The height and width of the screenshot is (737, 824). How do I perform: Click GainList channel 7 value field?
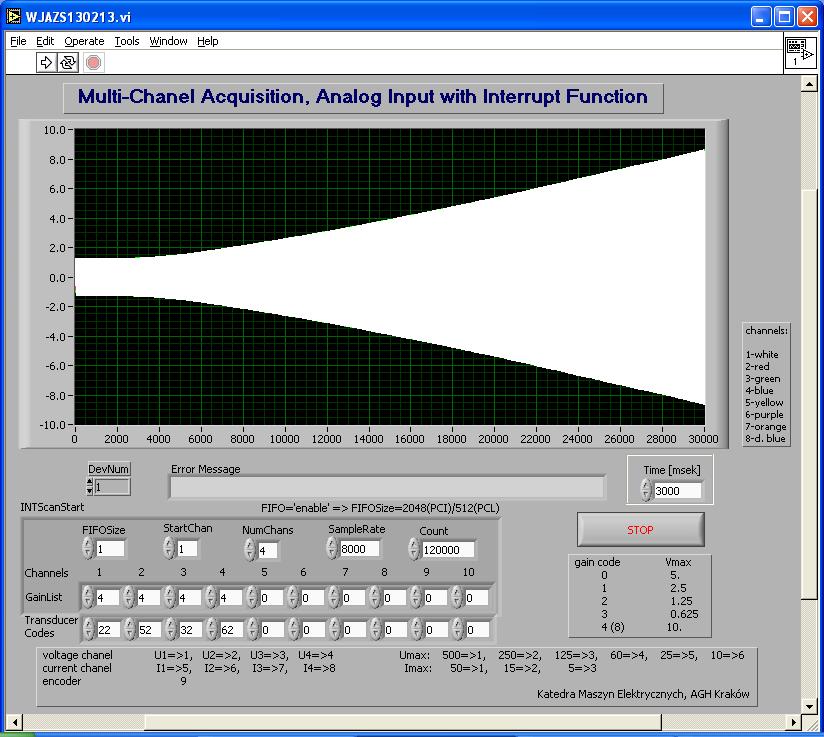coord(354,598)
